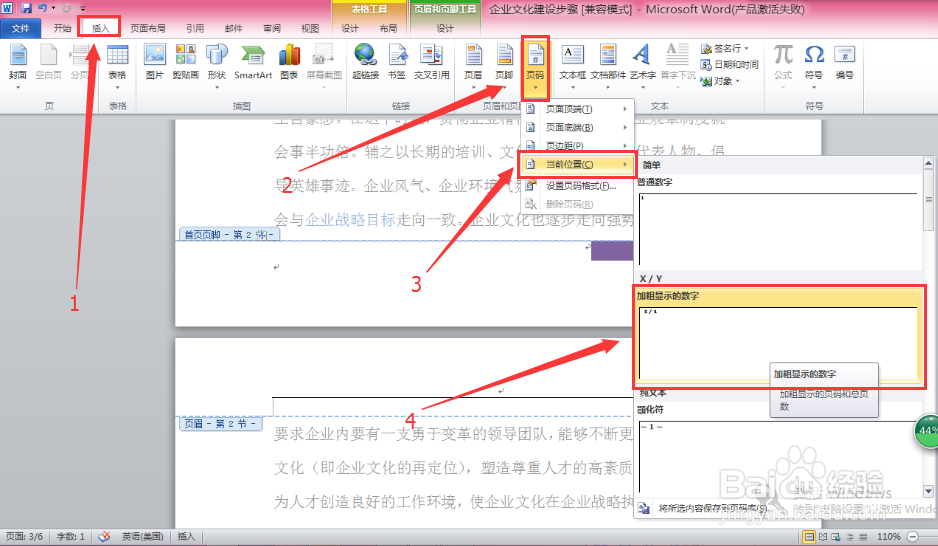Click page count 页面: 3/6 in status bar
938x546 pixels.
(24, 536)
